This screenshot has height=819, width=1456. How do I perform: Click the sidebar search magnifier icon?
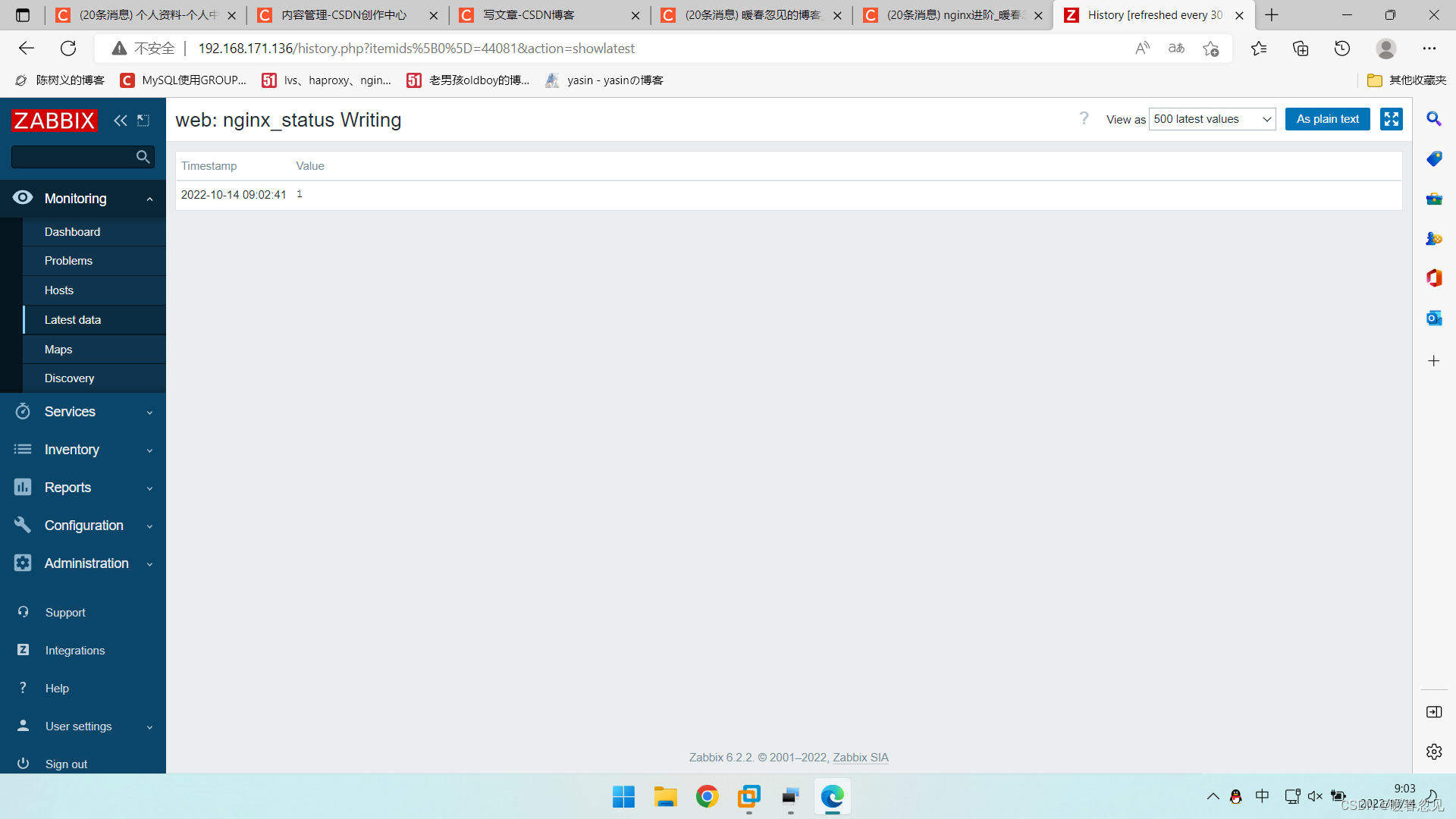143,157
